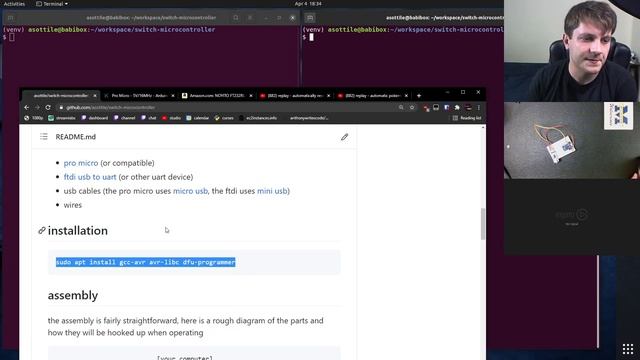Open the Extensions puzzle-piece icon
This screenshot has width=640, height=360.
tap(457, 107)
